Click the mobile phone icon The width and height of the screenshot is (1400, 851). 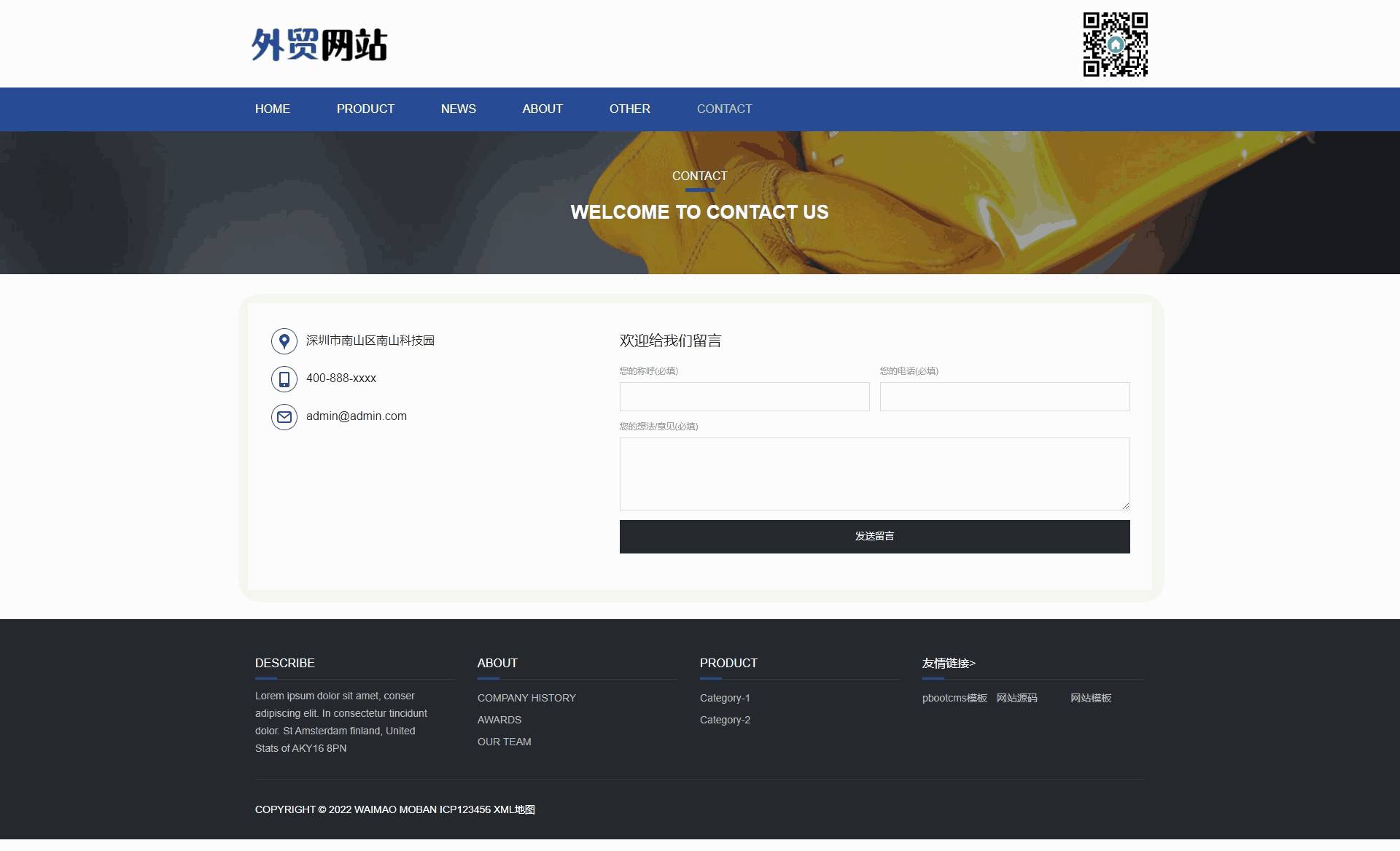pos(284,379)
